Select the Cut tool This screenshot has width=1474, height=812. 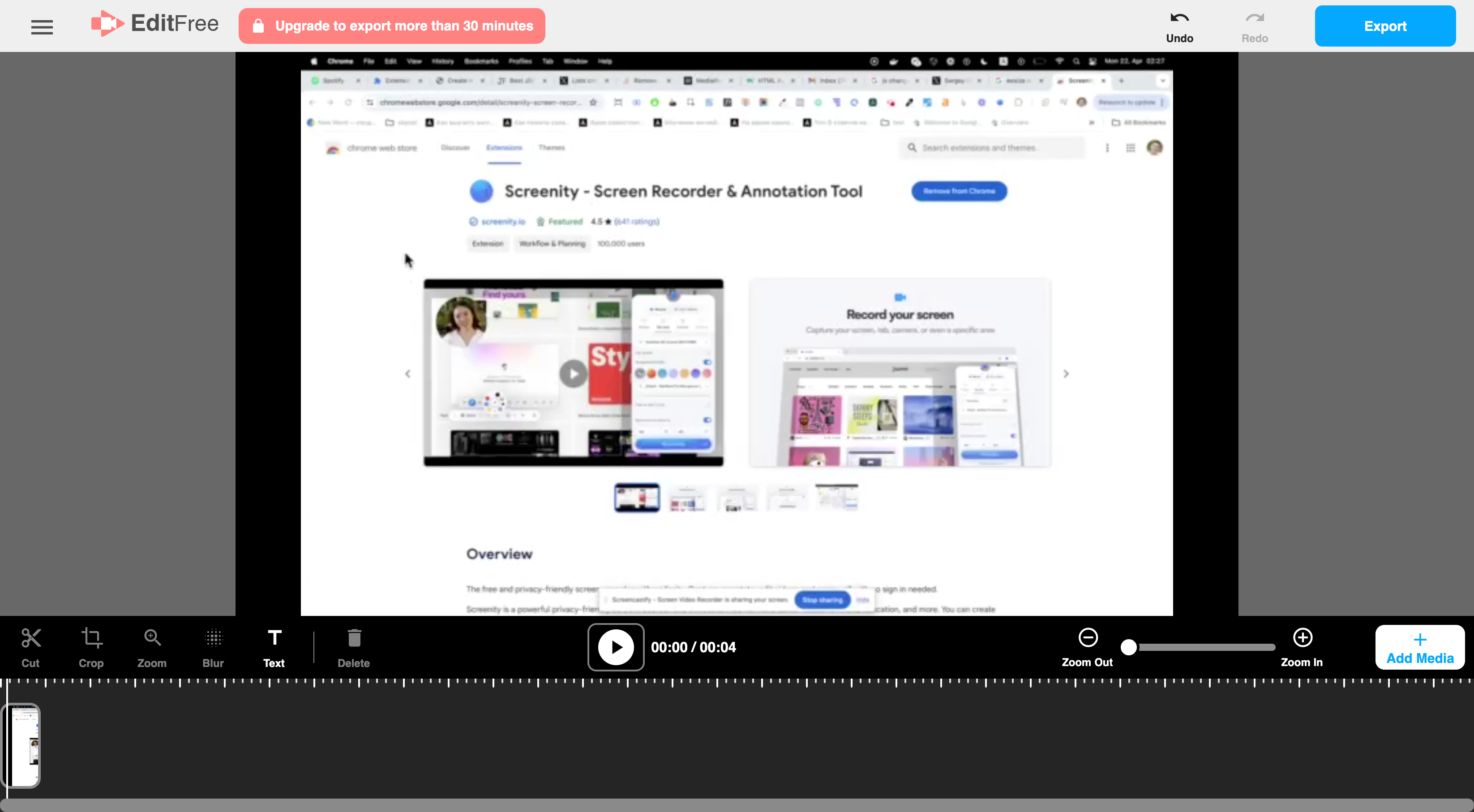click(x=30, y=647)
